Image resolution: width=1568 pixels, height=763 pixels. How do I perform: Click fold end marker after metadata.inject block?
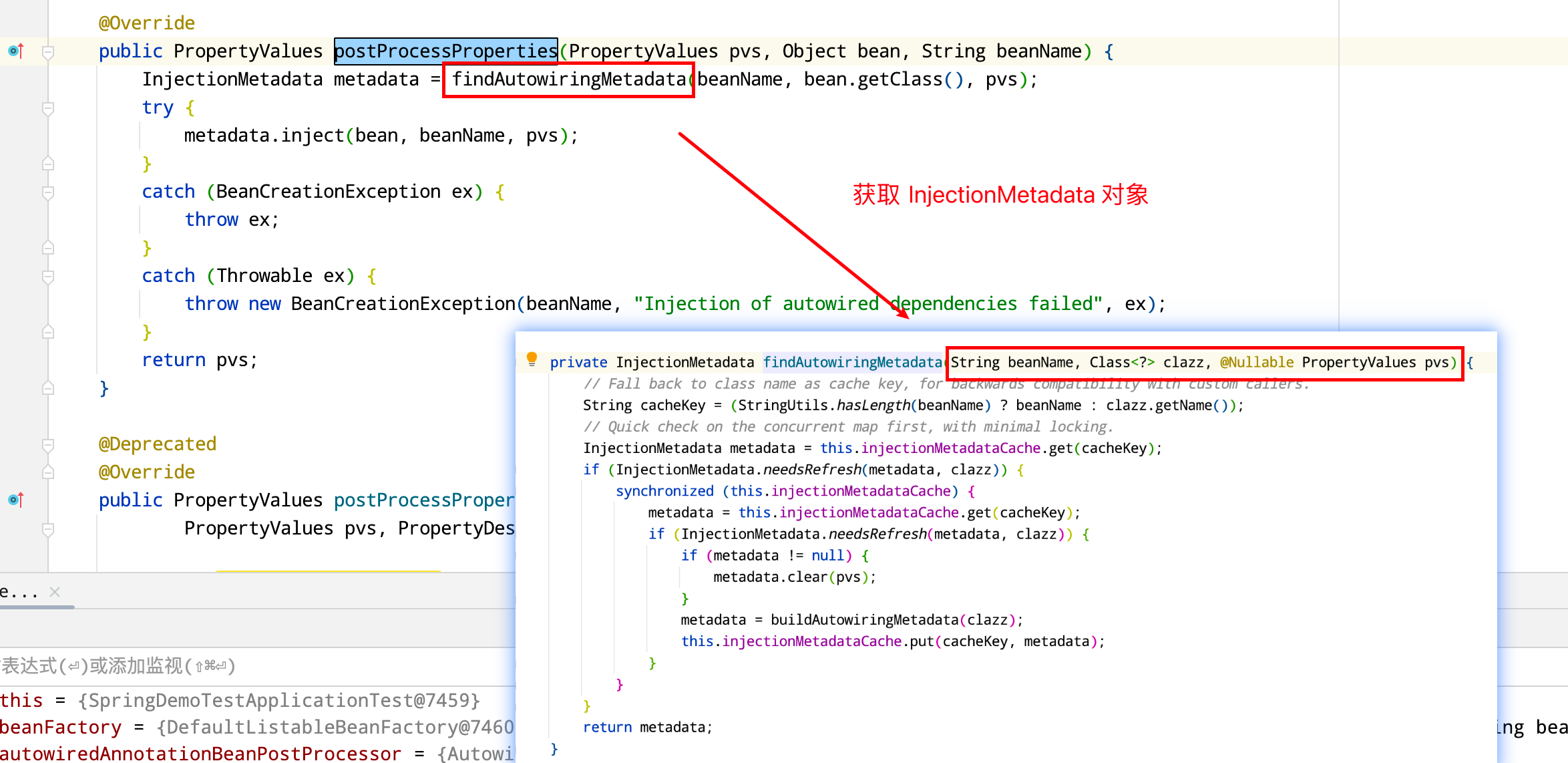[48, 164]
